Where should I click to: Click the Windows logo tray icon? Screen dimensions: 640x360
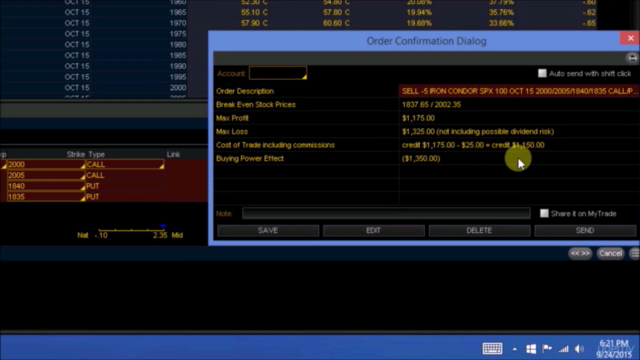[531, 349]
